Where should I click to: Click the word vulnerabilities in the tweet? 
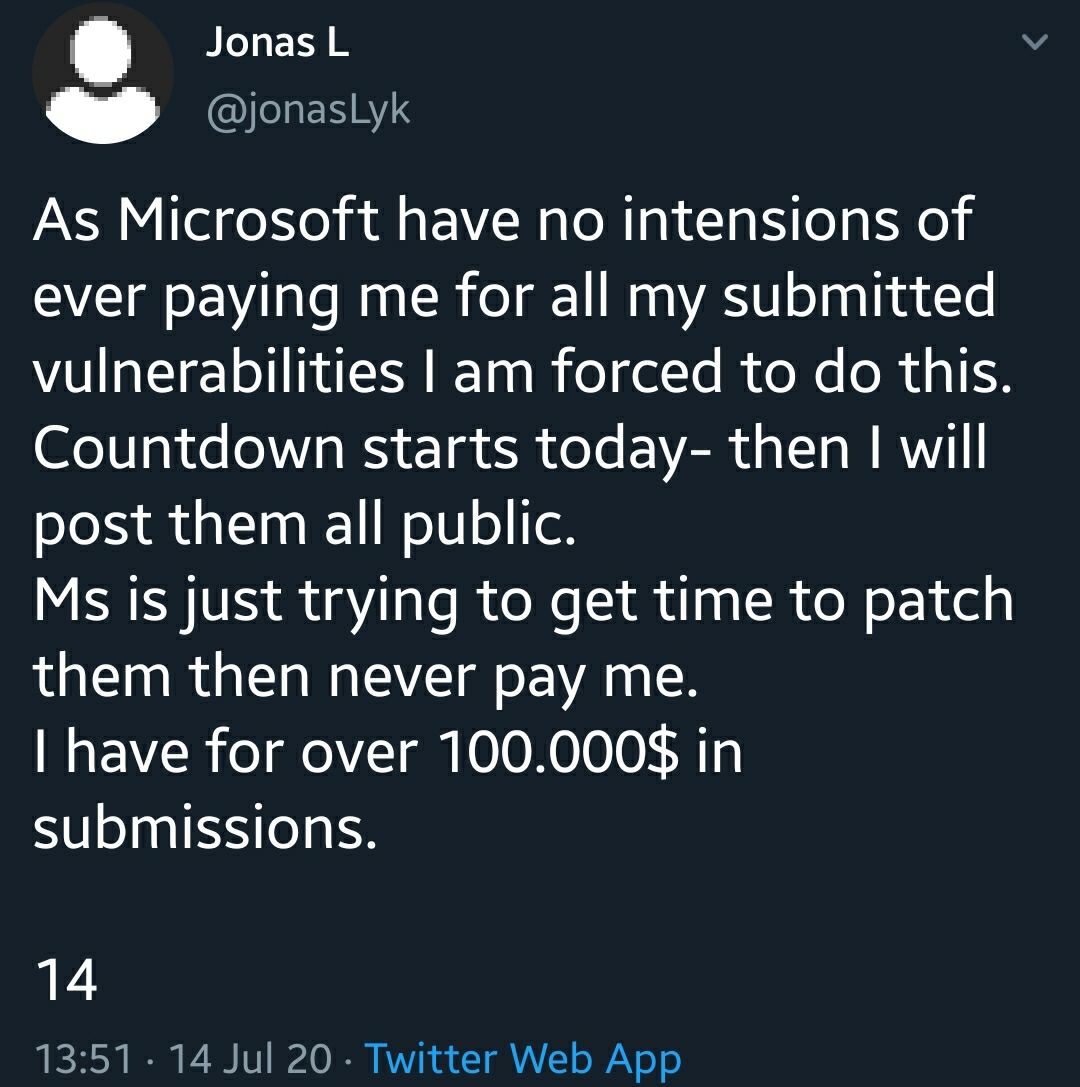[218, 372]
